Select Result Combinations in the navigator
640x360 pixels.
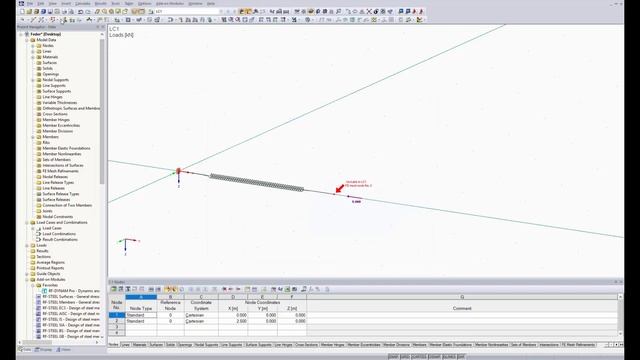pos(60,240)
